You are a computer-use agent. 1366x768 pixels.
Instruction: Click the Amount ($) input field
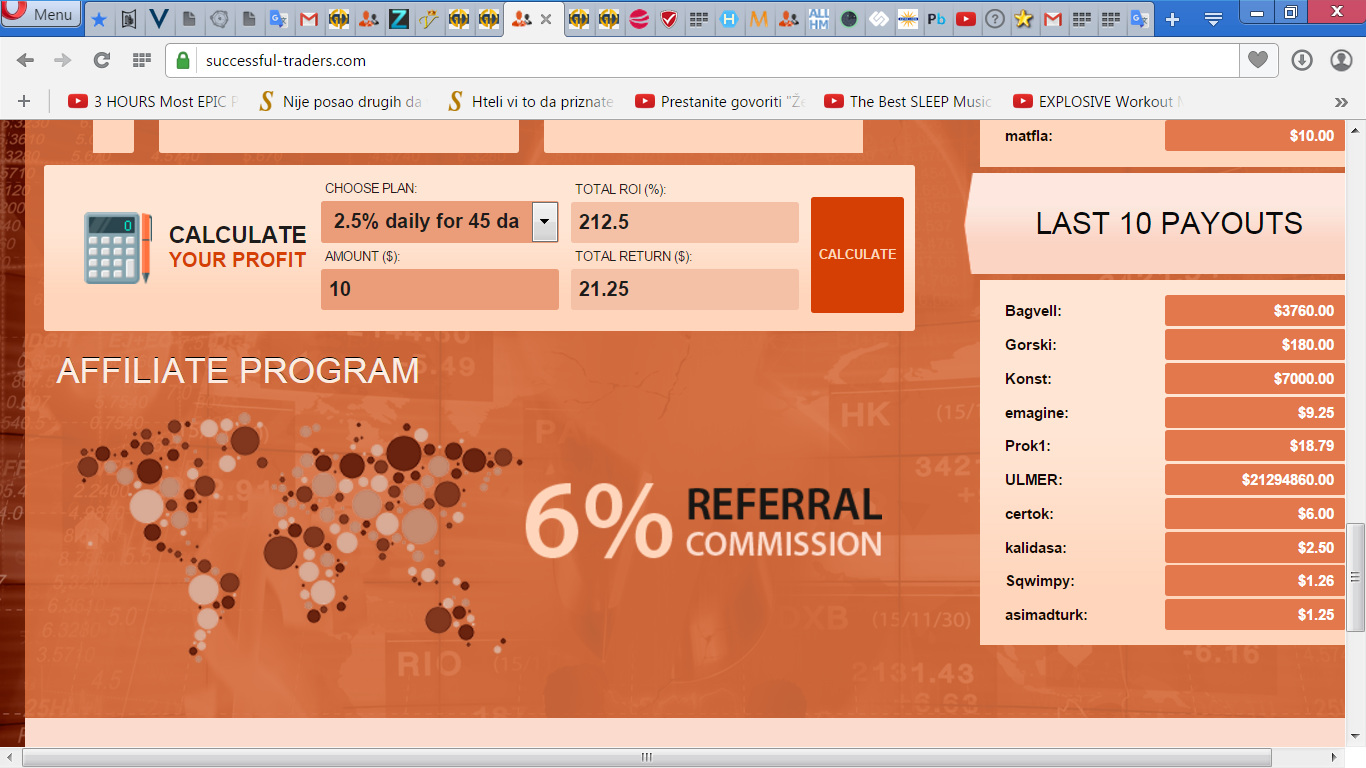pyautogui.click(x=439, y=290)
